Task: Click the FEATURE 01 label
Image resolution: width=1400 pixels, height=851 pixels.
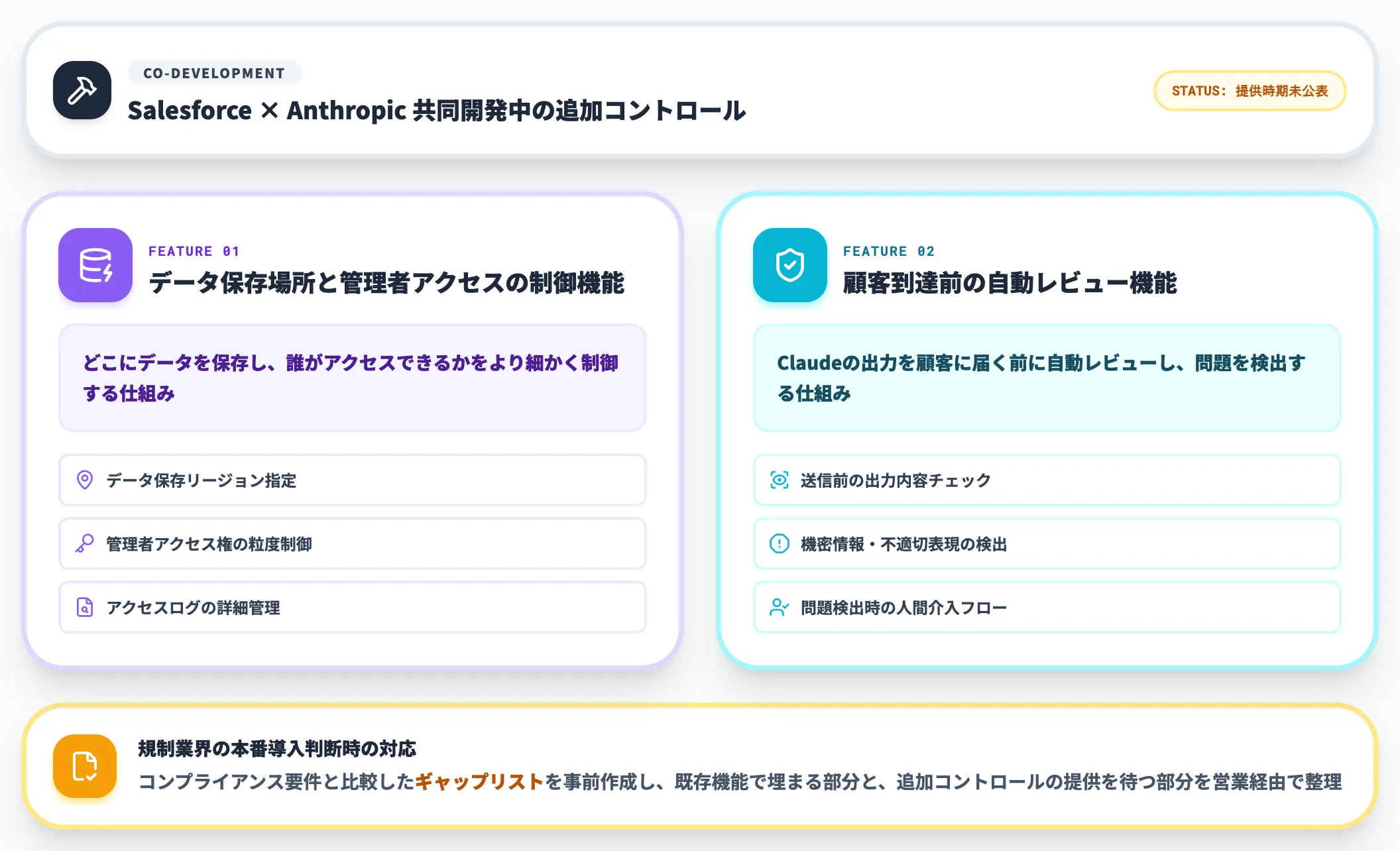Action: [194, 251]
